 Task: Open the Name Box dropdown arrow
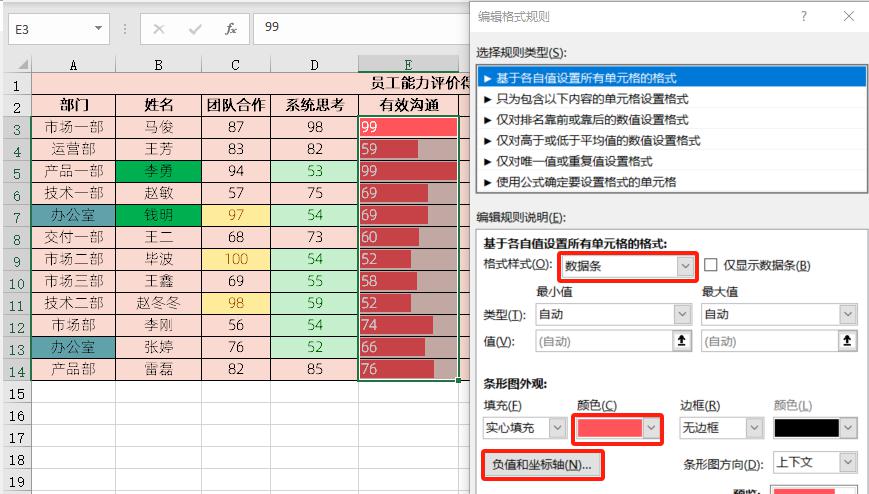point(98,28)
